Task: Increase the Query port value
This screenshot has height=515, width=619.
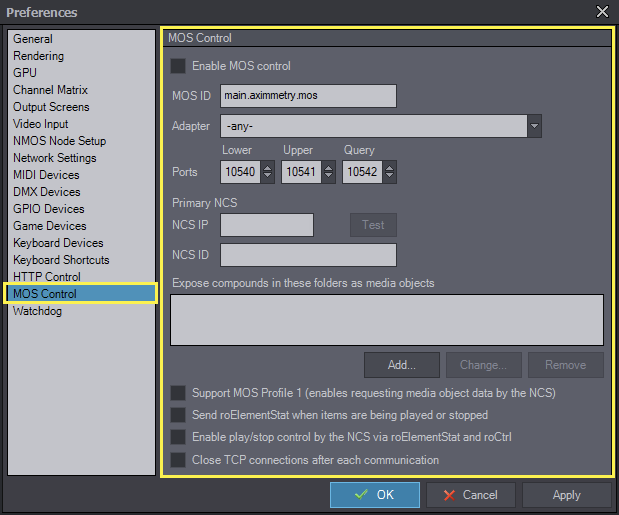Action: (x=389, y=168)
